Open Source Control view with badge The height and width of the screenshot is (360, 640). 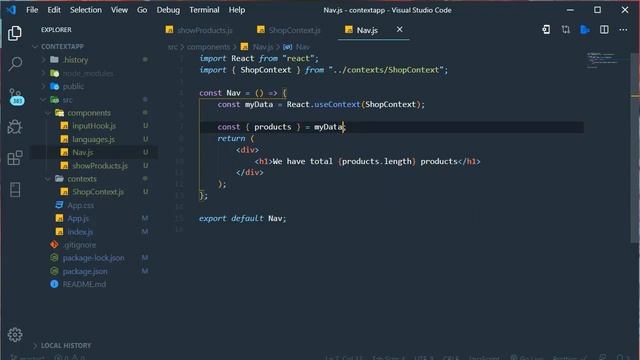(x=16, y=96)
